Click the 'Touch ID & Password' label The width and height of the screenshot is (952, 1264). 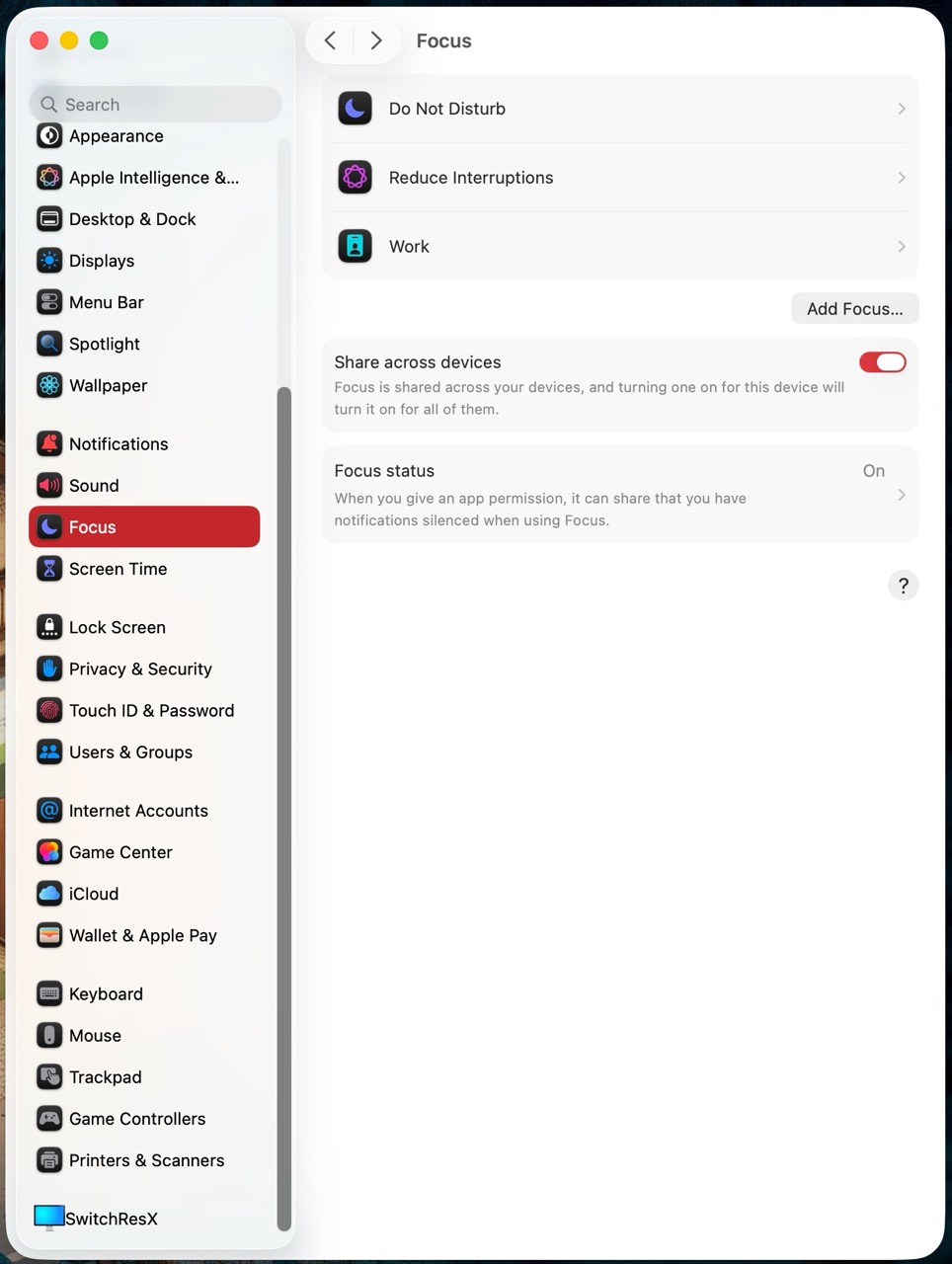coord(152,710)
